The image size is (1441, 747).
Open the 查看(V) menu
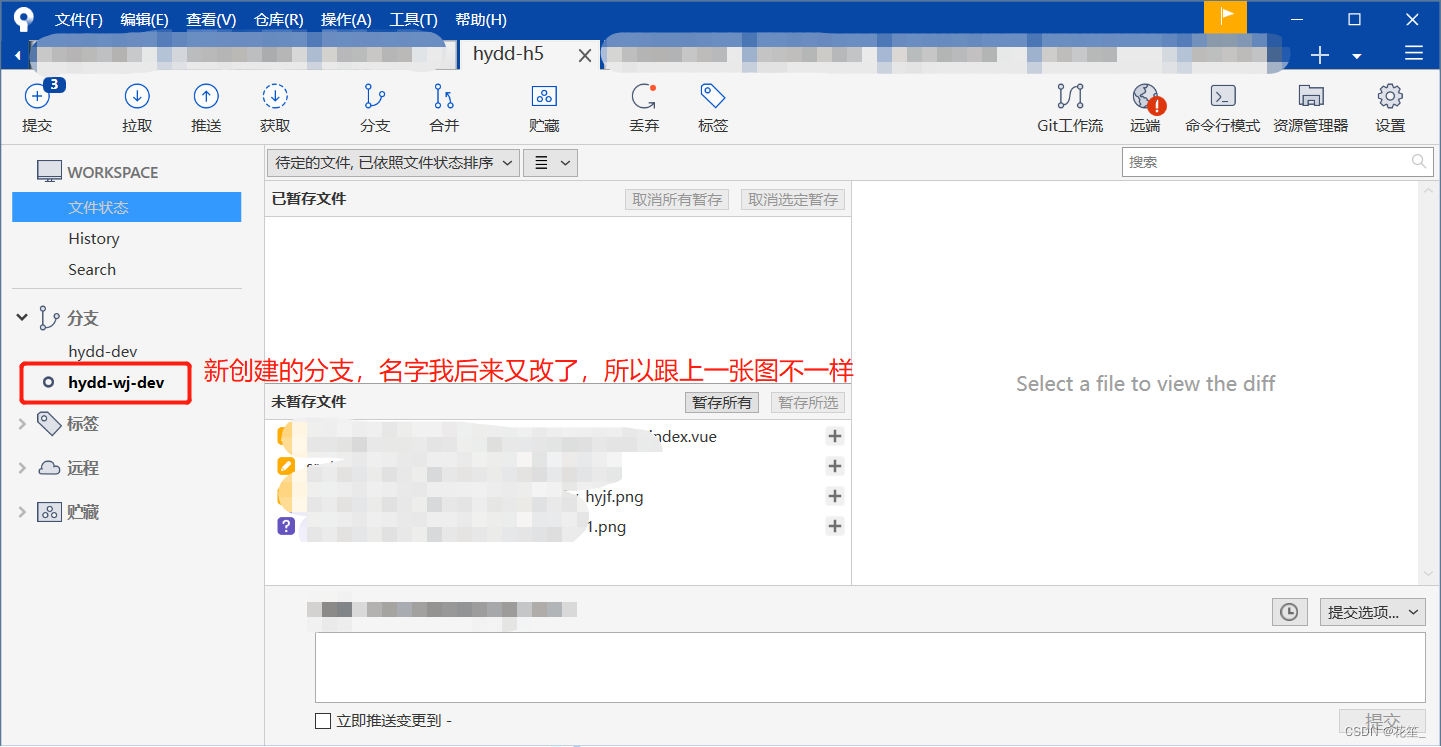211,20
